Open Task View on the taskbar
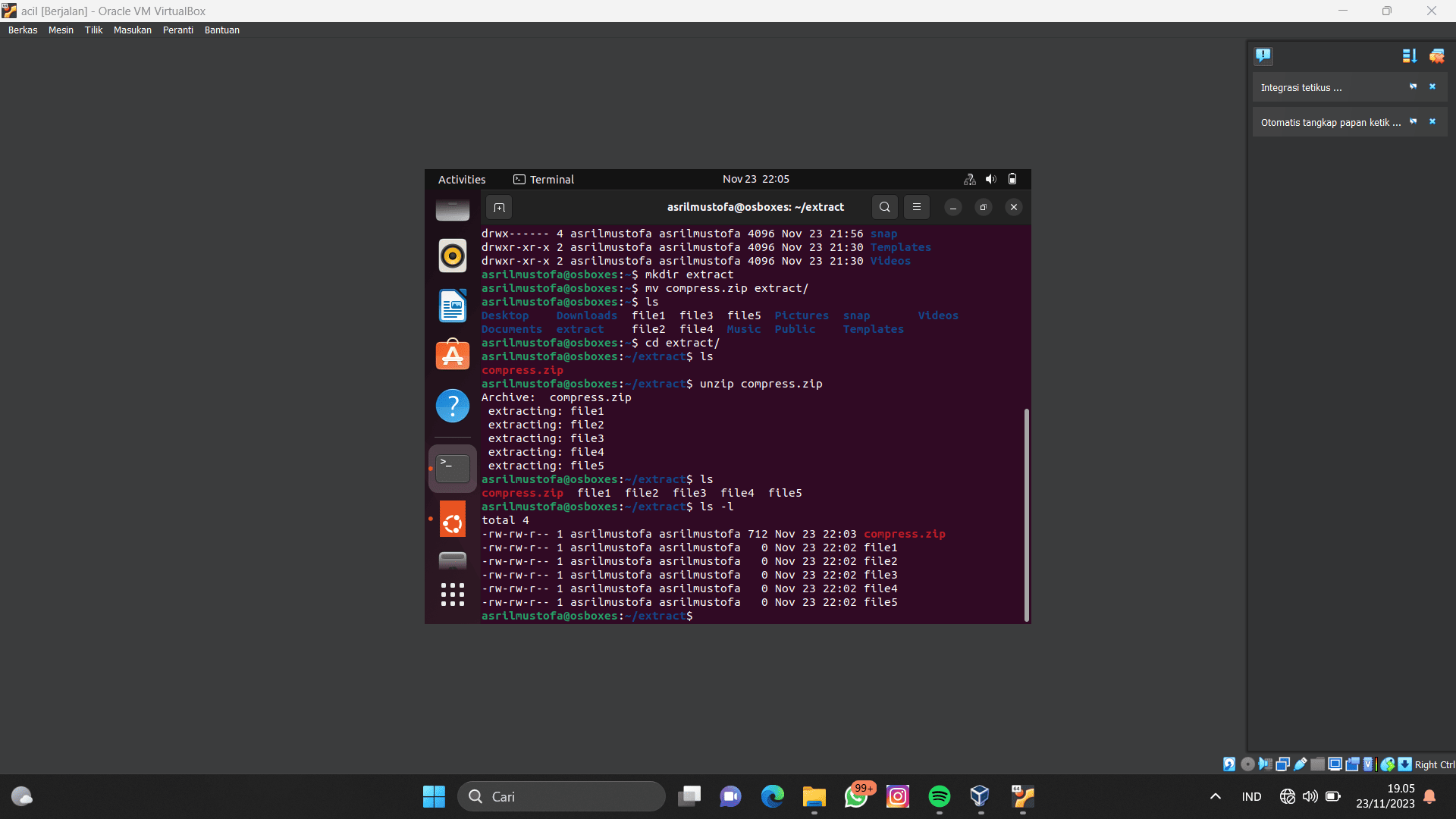Screen dimensions: 1456x819 pos(689,796)
